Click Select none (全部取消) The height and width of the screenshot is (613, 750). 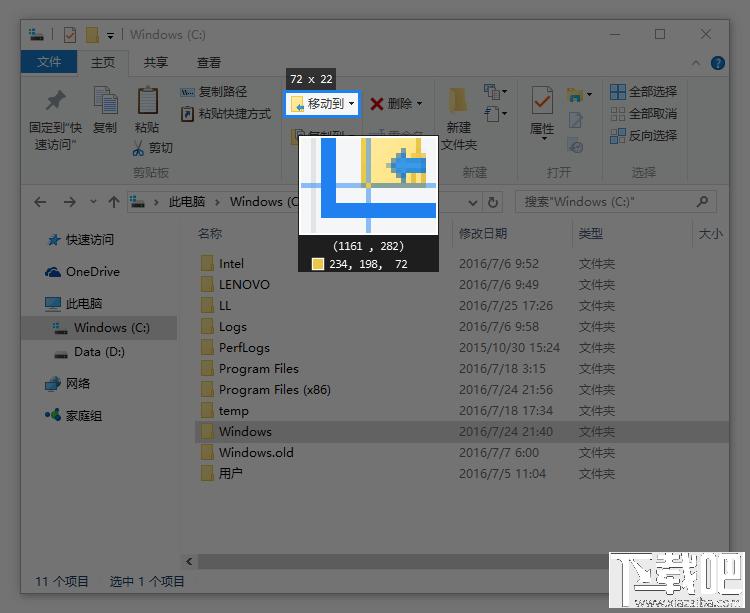click(643, 114)
